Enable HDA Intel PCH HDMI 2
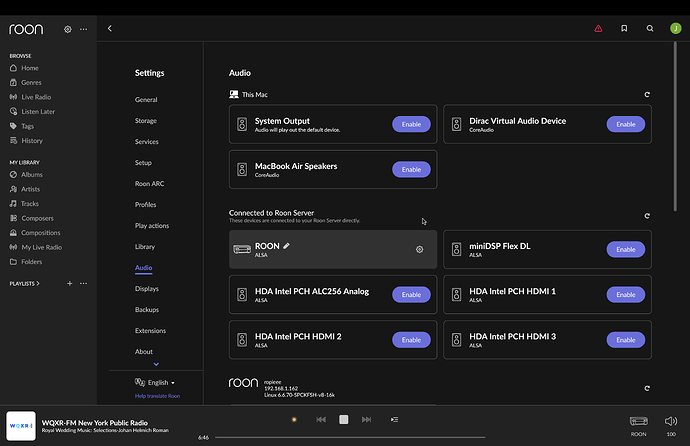 click(x=411, y=340)
